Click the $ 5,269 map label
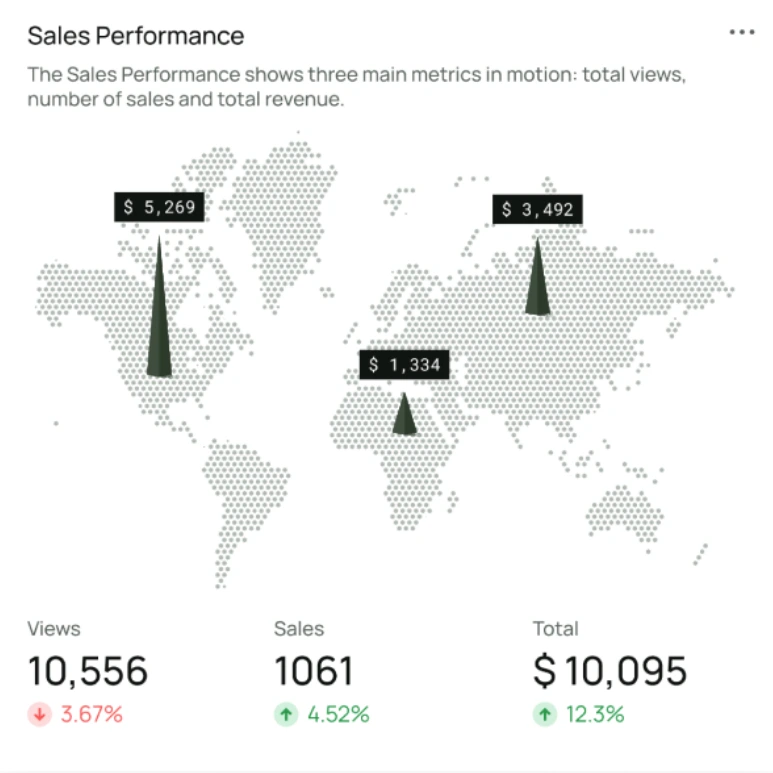The width and height of the screenshot is (773, 773). tap(159, 207)
